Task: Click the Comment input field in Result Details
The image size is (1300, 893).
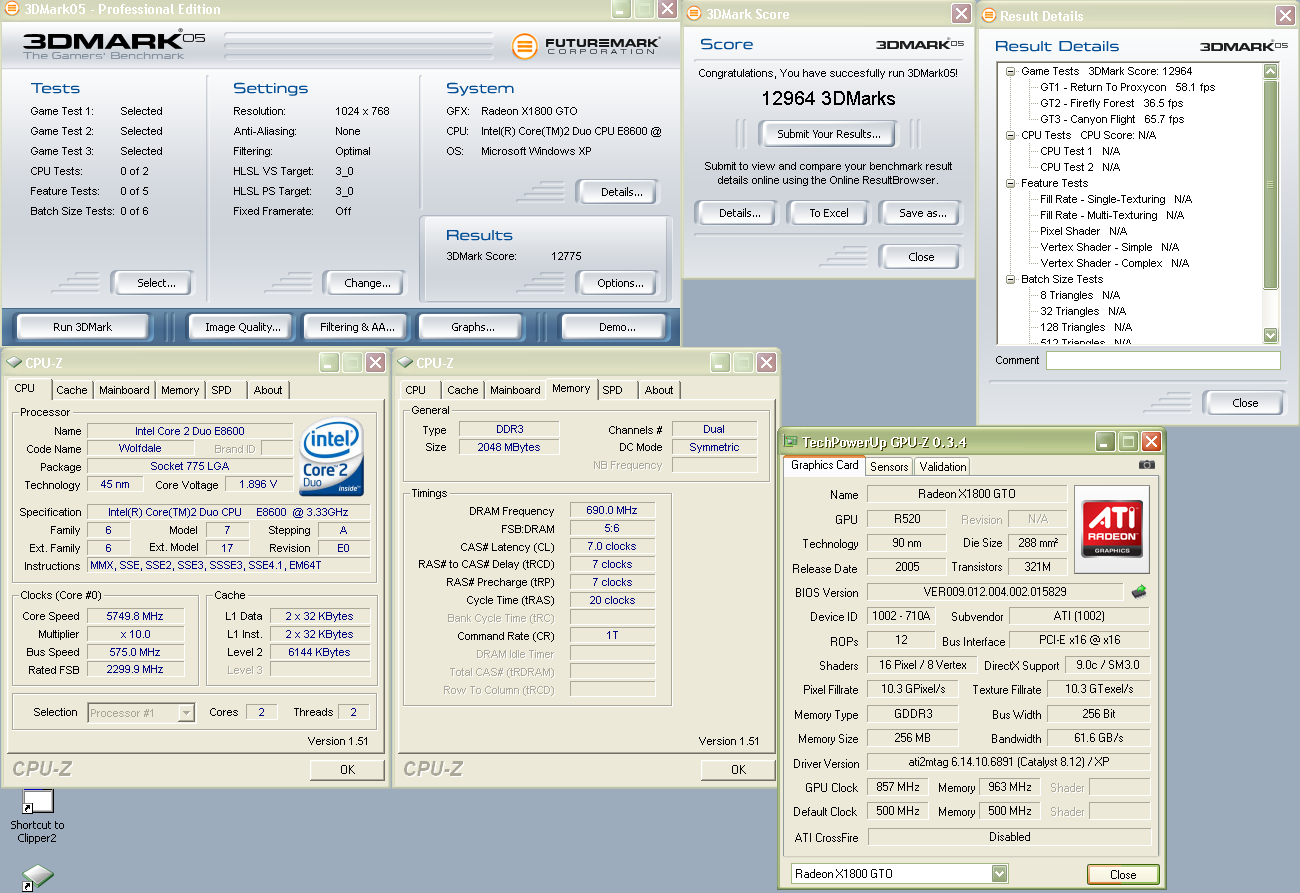Action: [x=1163, y=361]
